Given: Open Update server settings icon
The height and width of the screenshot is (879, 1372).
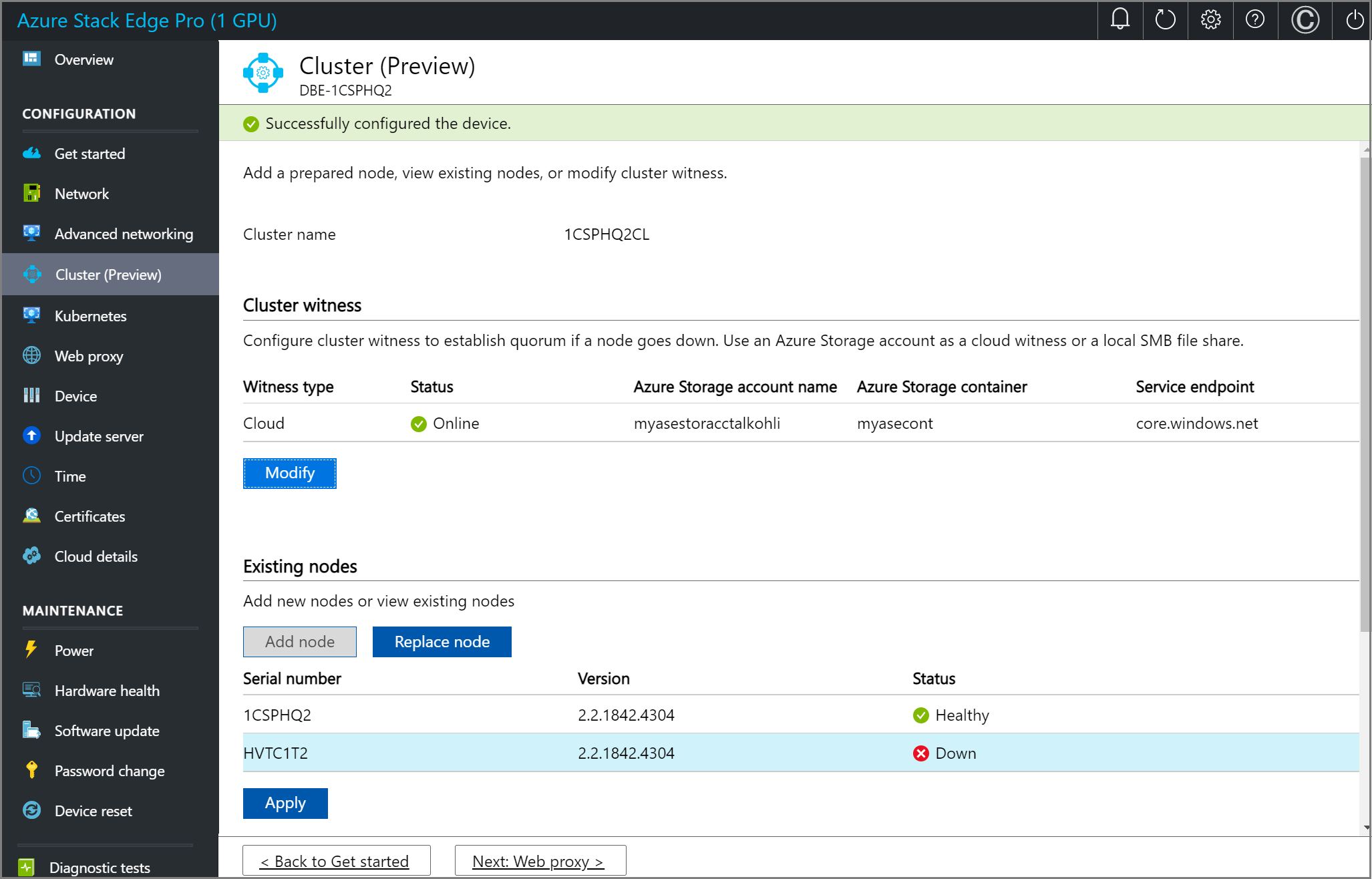Looking at the screenshot, I should point(31,435).
